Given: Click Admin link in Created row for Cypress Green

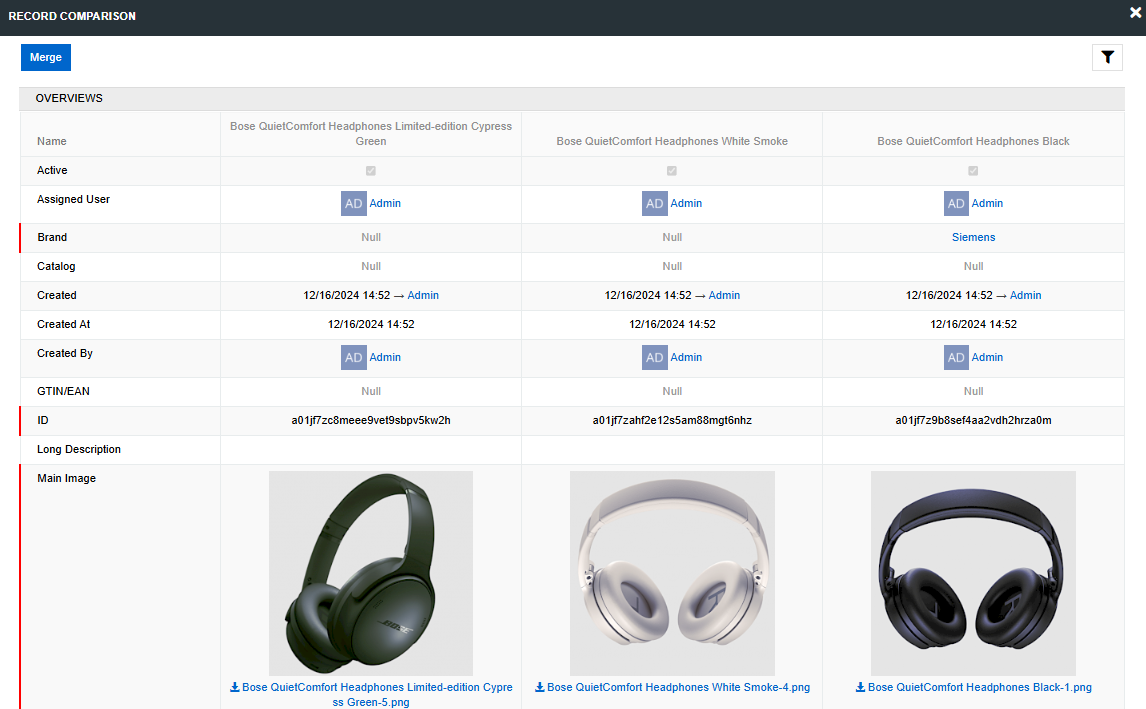Looking at the screenshot, I should (x=423, y=295).
